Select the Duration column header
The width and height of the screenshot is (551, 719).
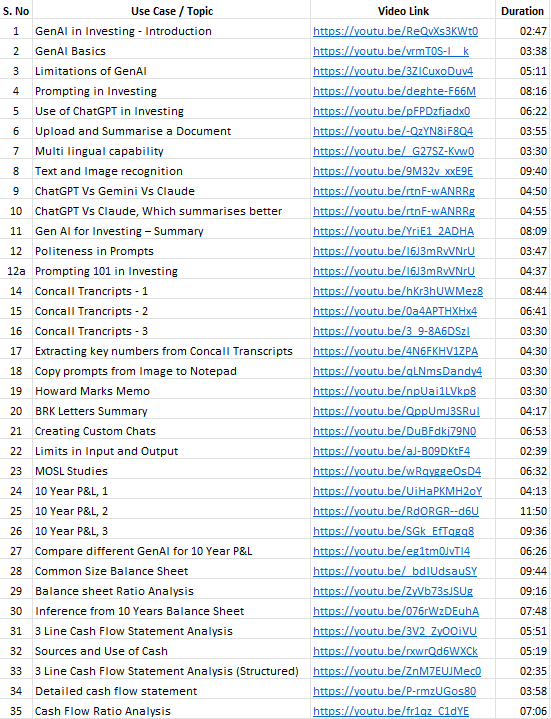click(523, 11)
